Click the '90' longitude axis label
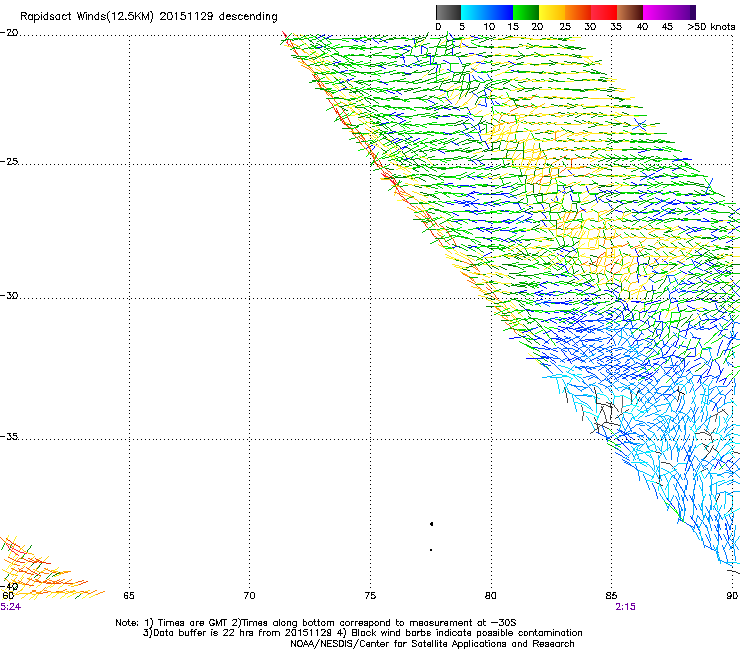The image size is (740, 650). pos(732,595)
